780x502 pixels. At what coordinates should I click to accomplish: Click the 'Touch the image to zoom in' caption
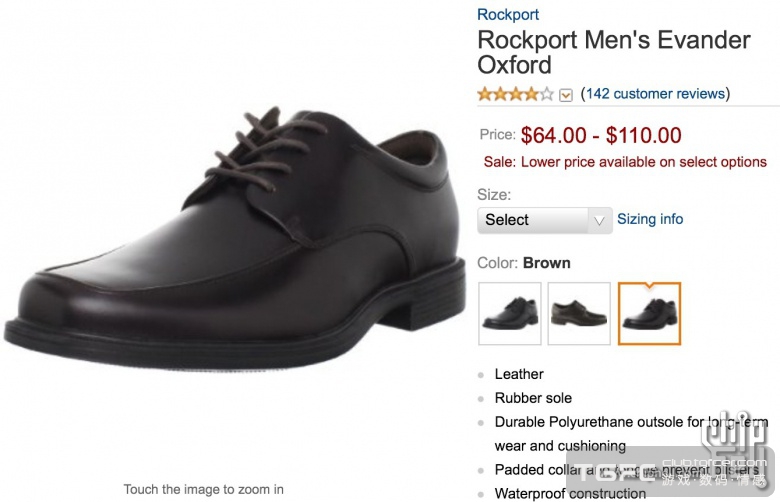click(204, 489)
